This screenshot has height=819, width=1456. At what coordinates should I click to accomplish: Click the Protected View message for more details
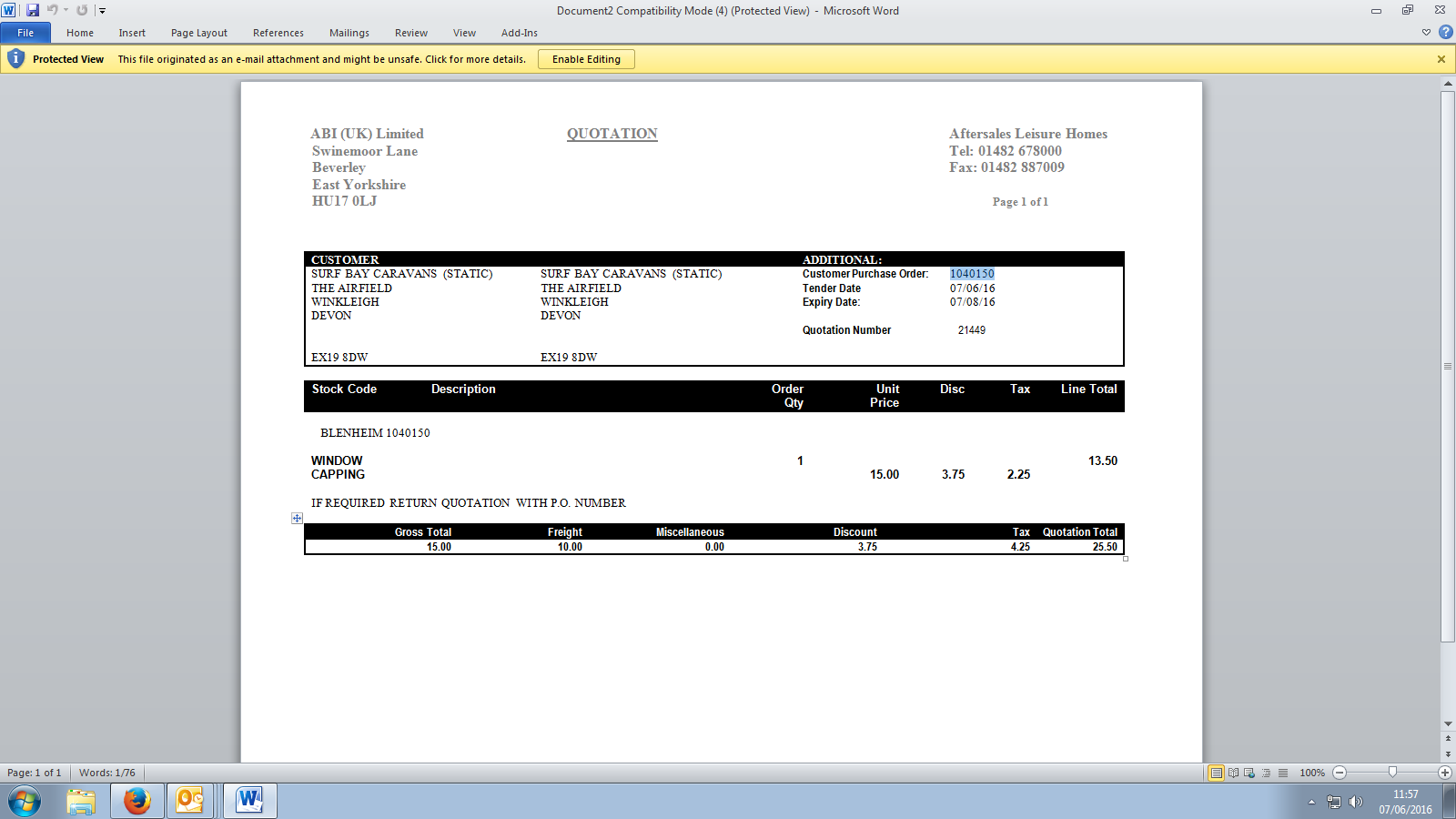point(322,59)
